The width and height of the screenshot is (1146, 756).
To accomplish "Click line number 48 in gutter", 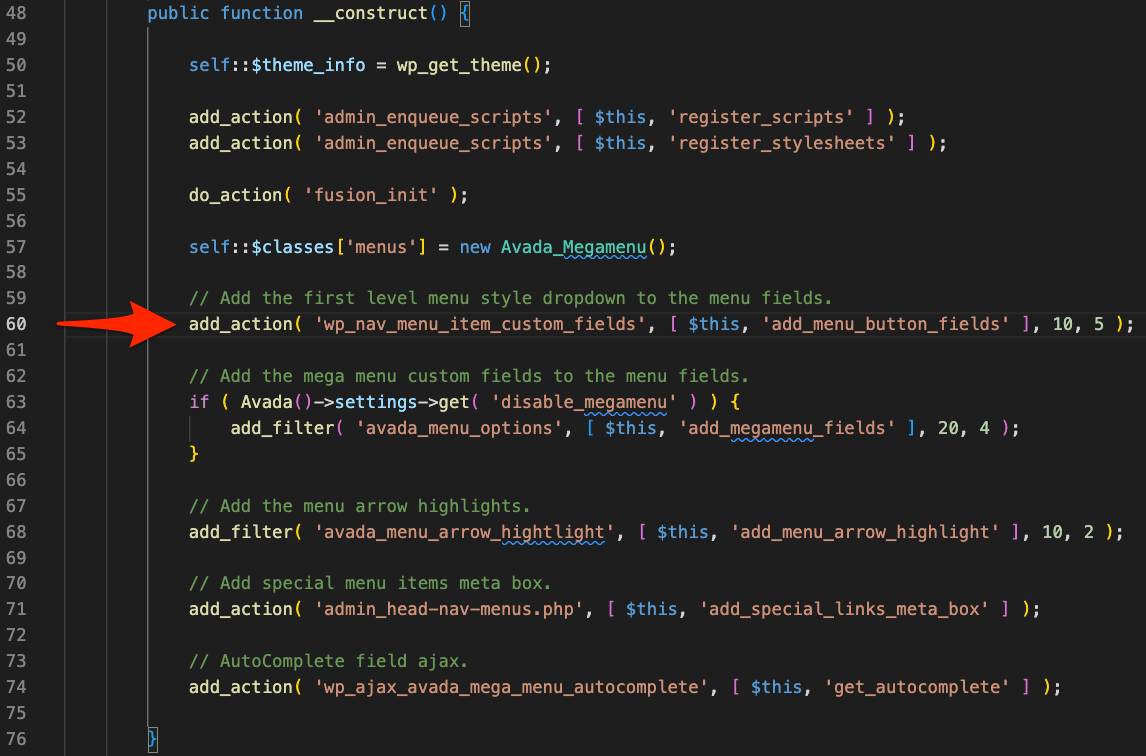I will pyautogui.click(x=16, y=13).
